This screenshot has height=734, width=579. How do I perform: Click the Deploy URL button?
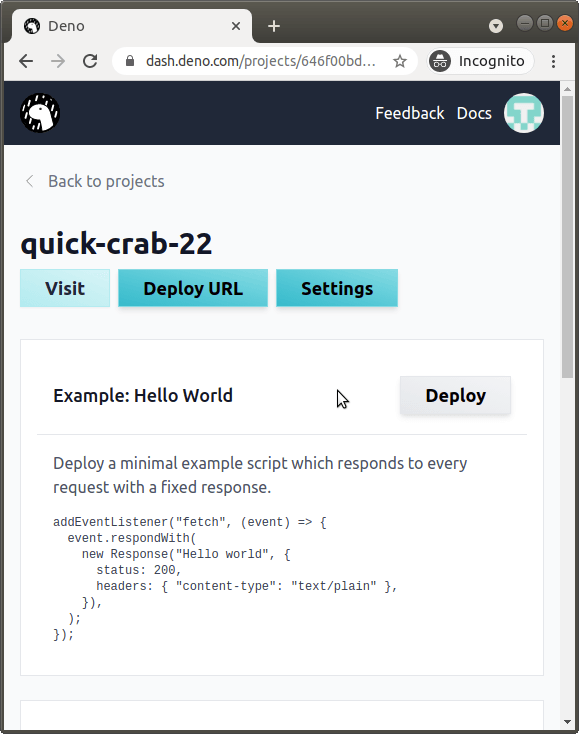[193, 288]
